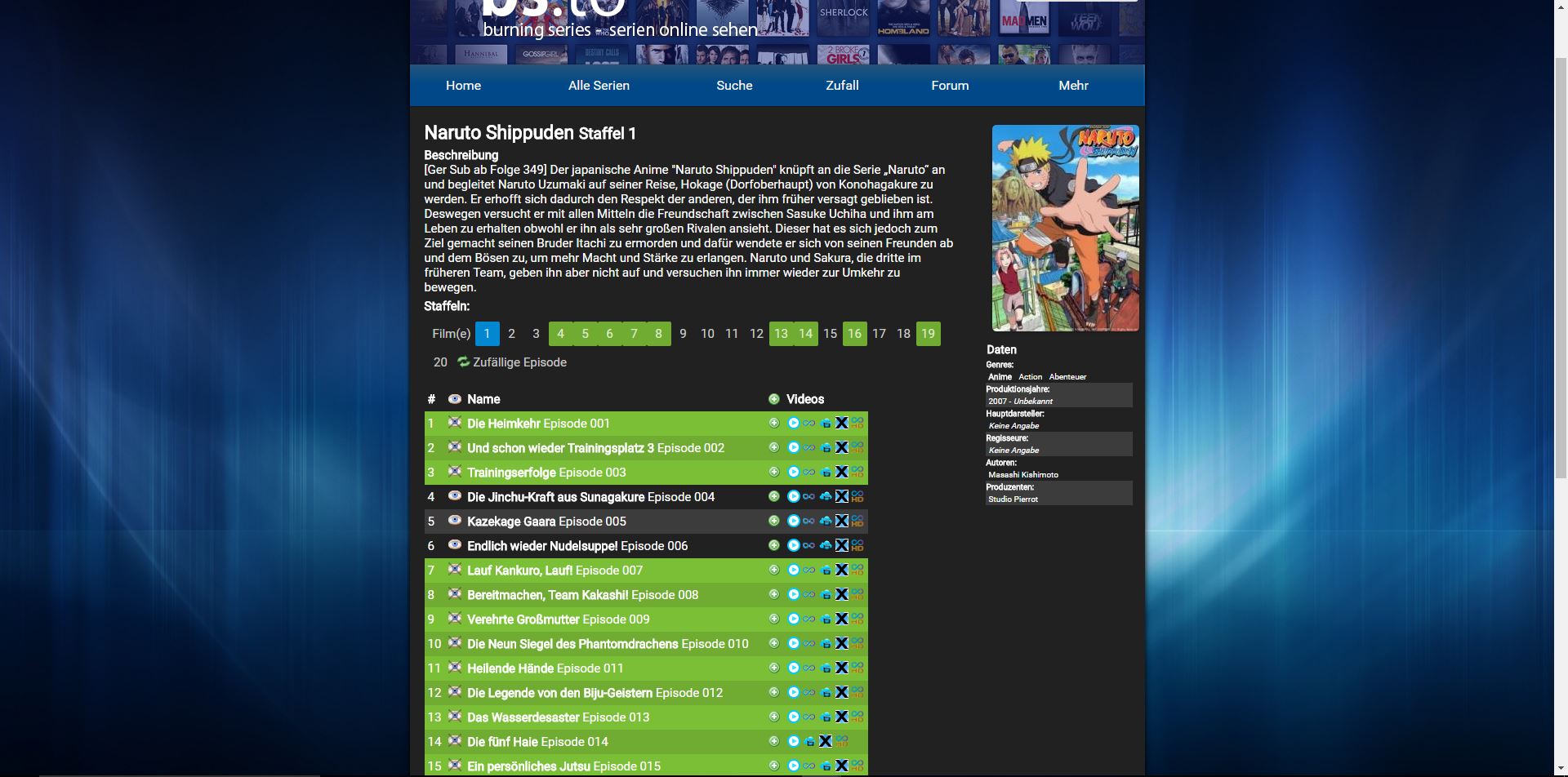Click the producer Studio Pierrot

(1013, 499)
